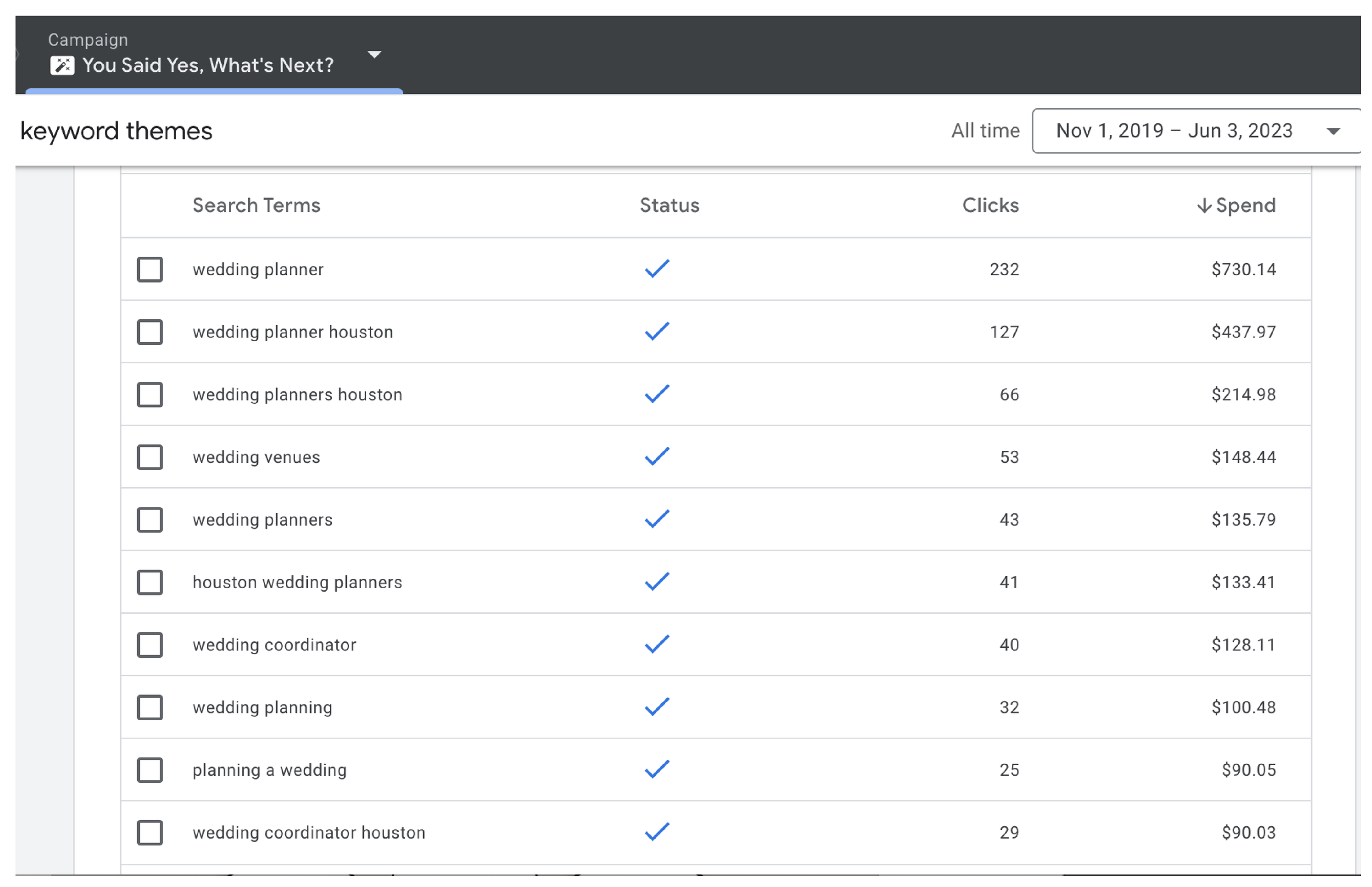Click the All time label
Image resolution: width=1372 pixels, height=887 pixels.
[985, 131]
